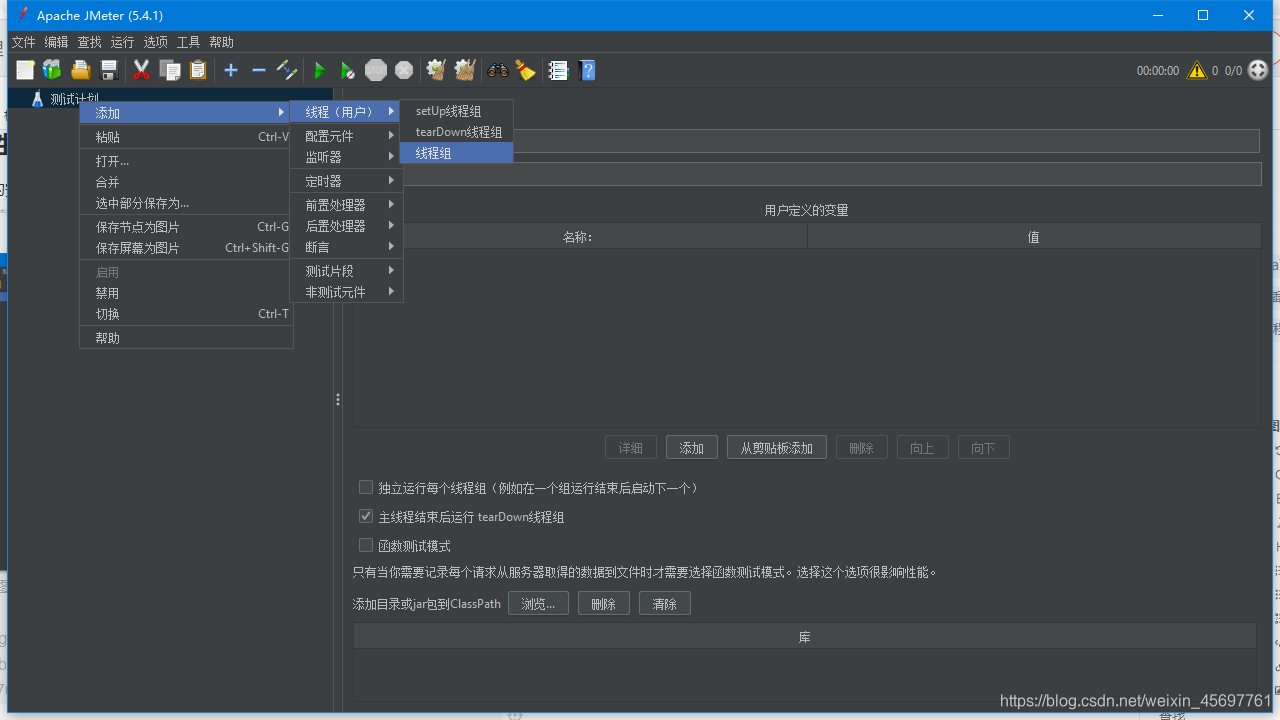Viewport: 1280px width, 720px height.
Task: Click 合并 in the context menu
Action: (x=186, y=182)
